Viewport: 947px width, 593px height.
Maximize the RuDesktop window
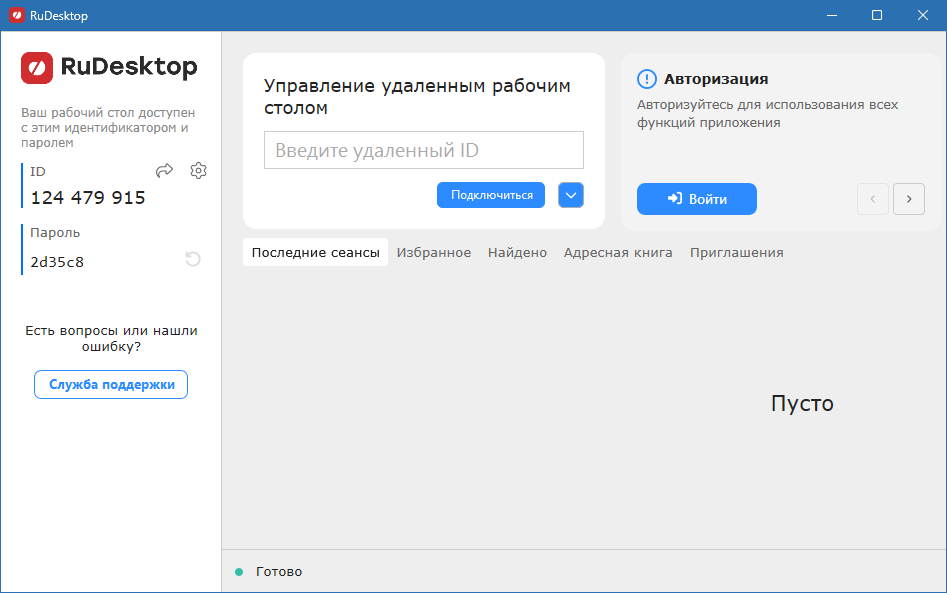877,15
